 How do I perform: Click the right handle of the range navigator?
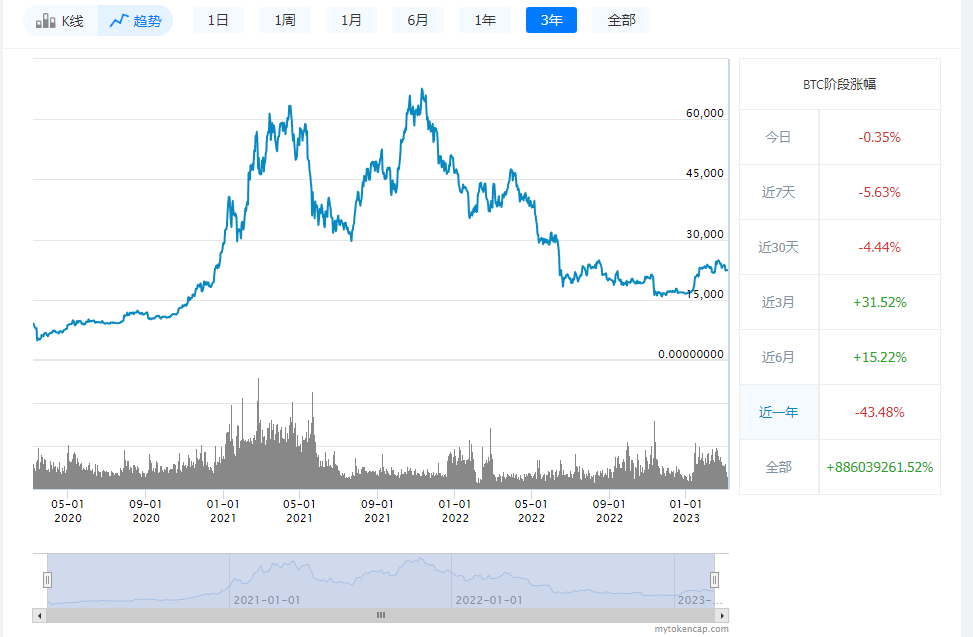click(x=714, y=579)
